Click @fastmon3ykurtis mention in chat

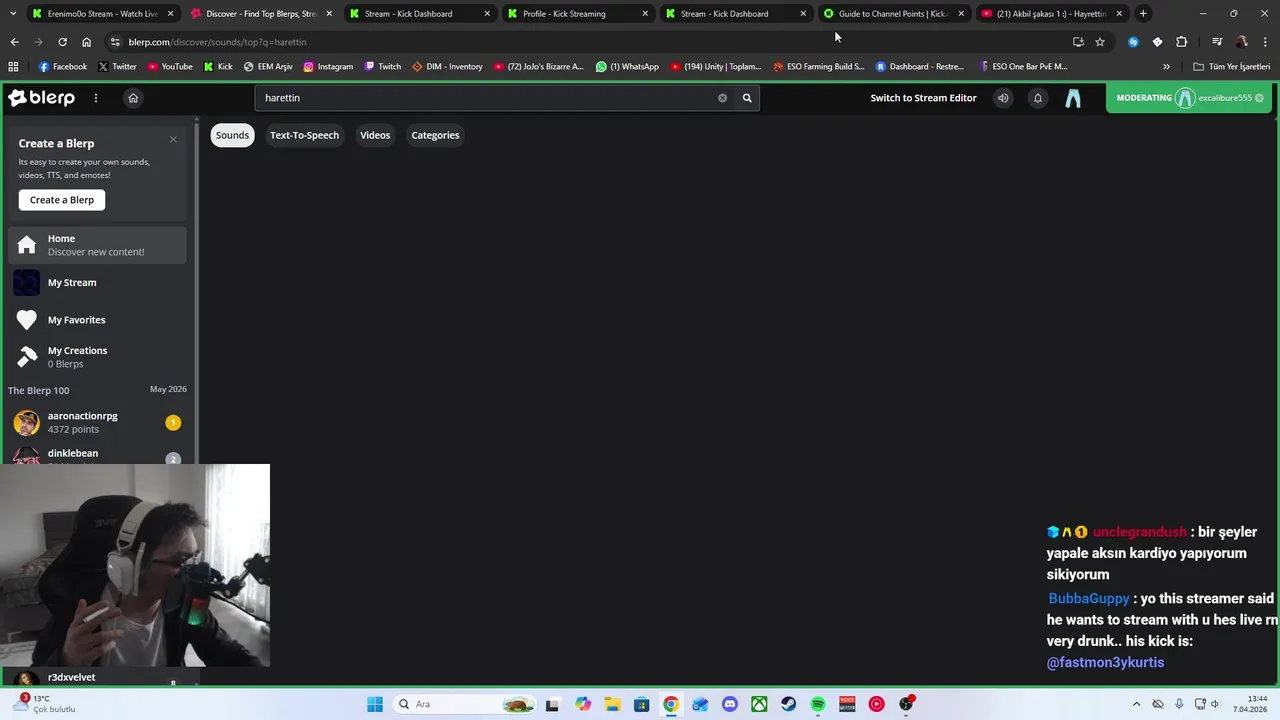1105,662
